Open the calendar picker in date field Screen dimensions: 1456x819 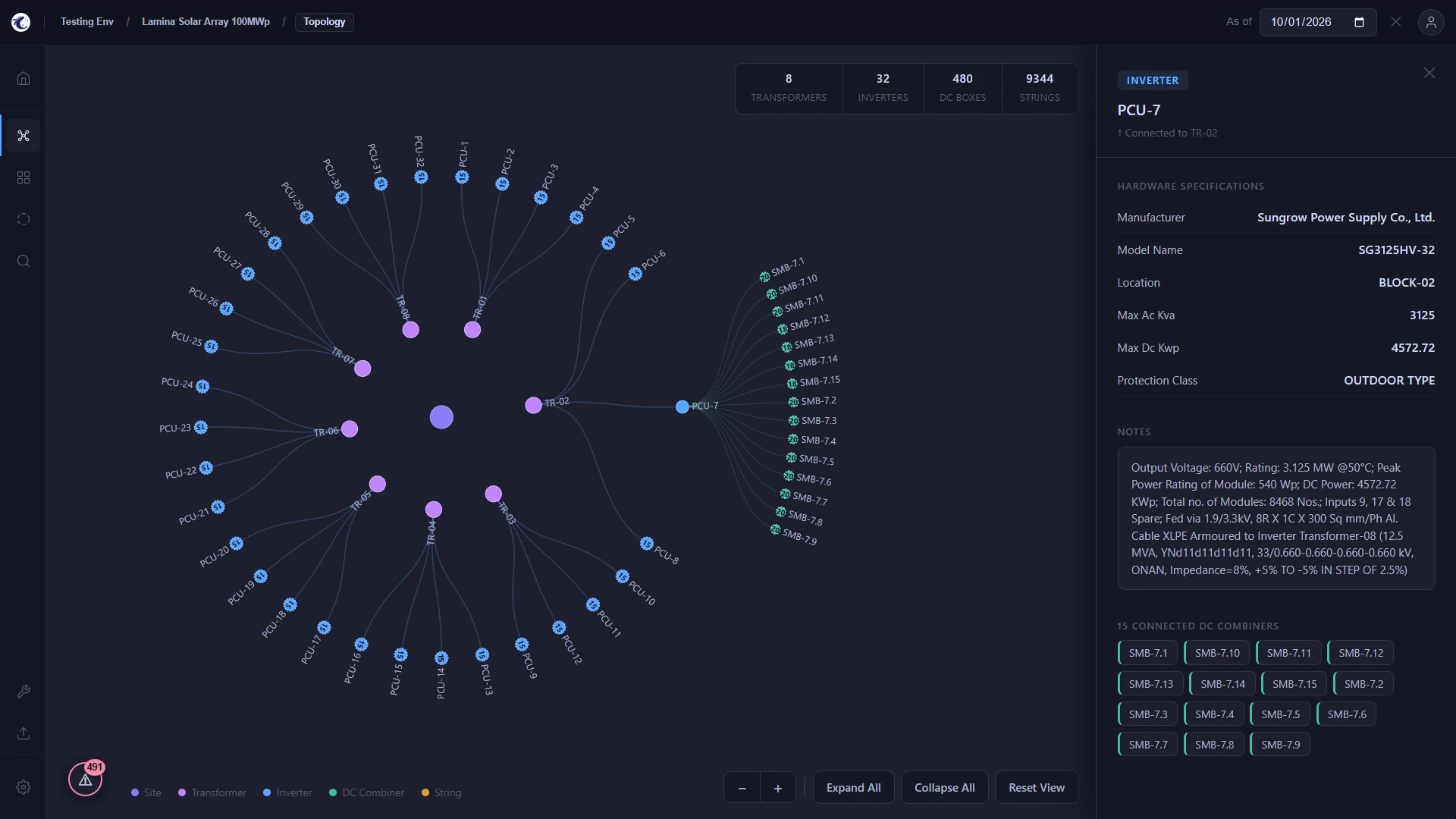pos(1359,22)
